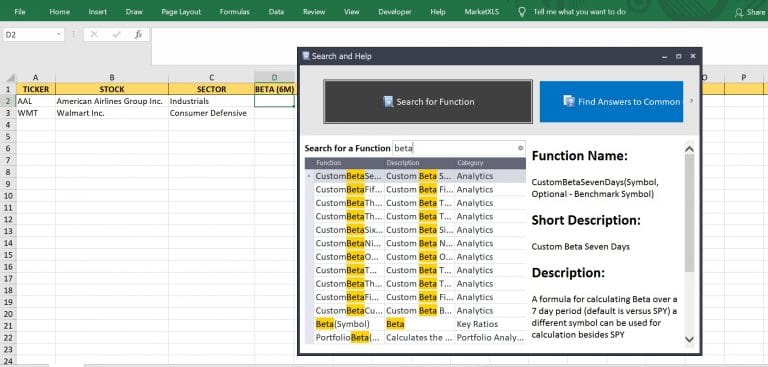The height and width of the screenshot is (367, 768).
Task: Select the CustomBetaO... function row
Action: click(x=415, y=257)
